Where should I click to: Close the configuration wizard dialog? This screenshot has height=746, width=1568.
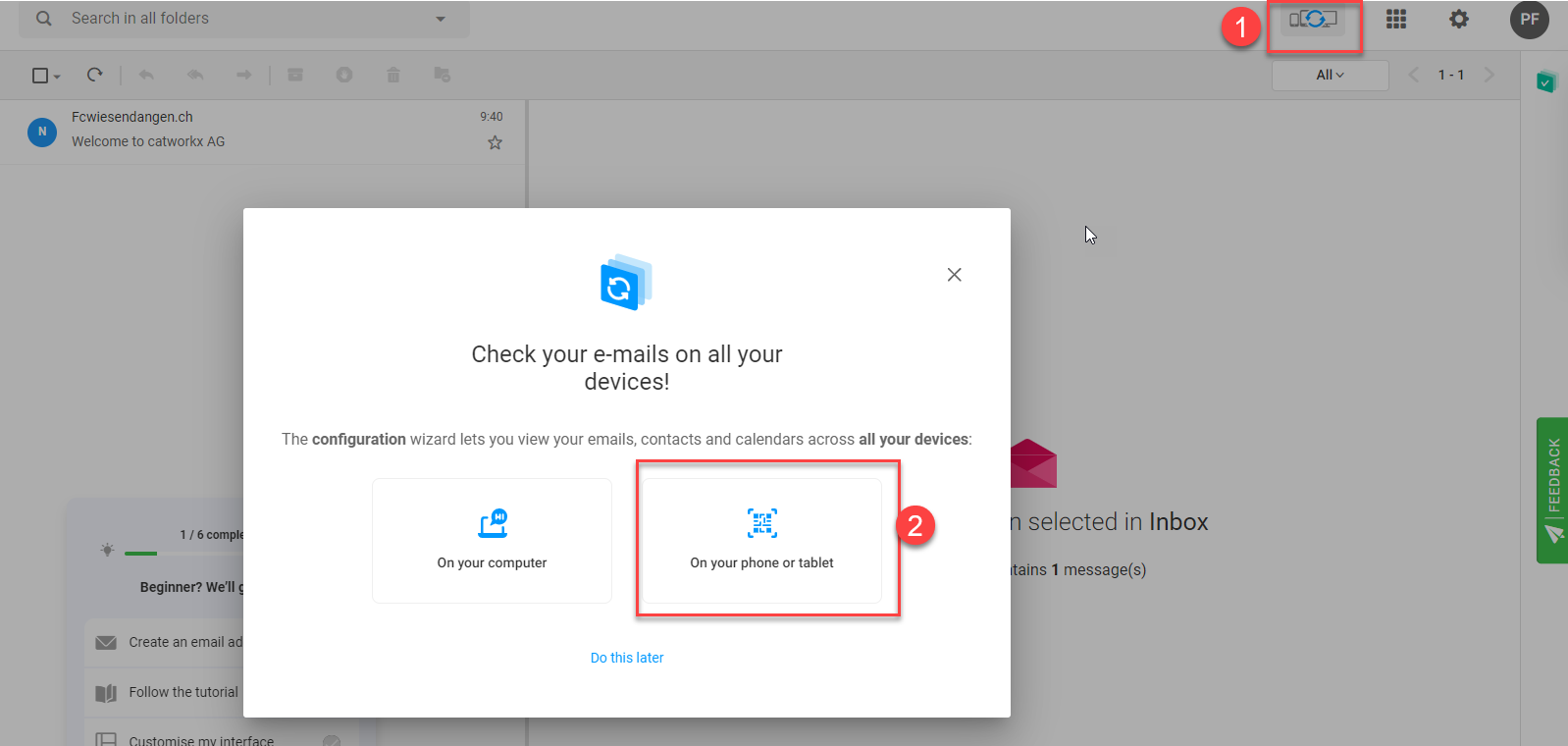(954, 275)
